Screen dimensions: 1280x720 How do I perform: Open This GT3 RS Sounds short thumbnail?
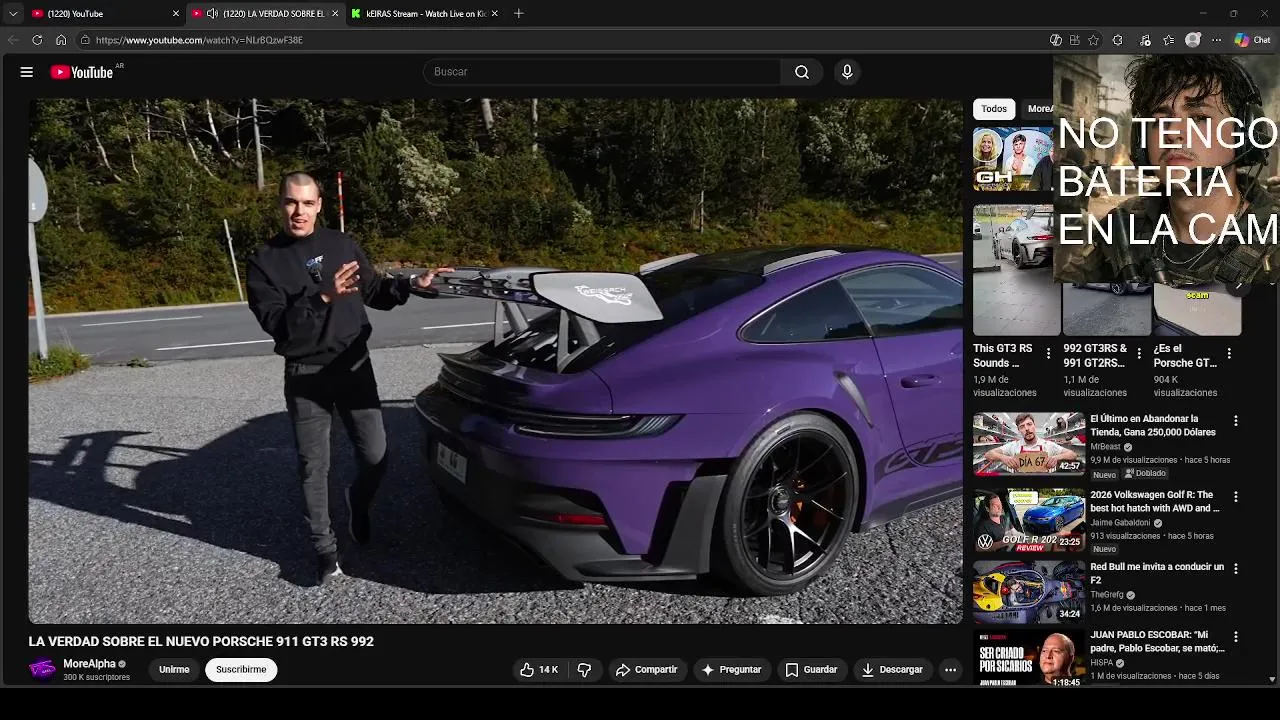click(1016, 270)
